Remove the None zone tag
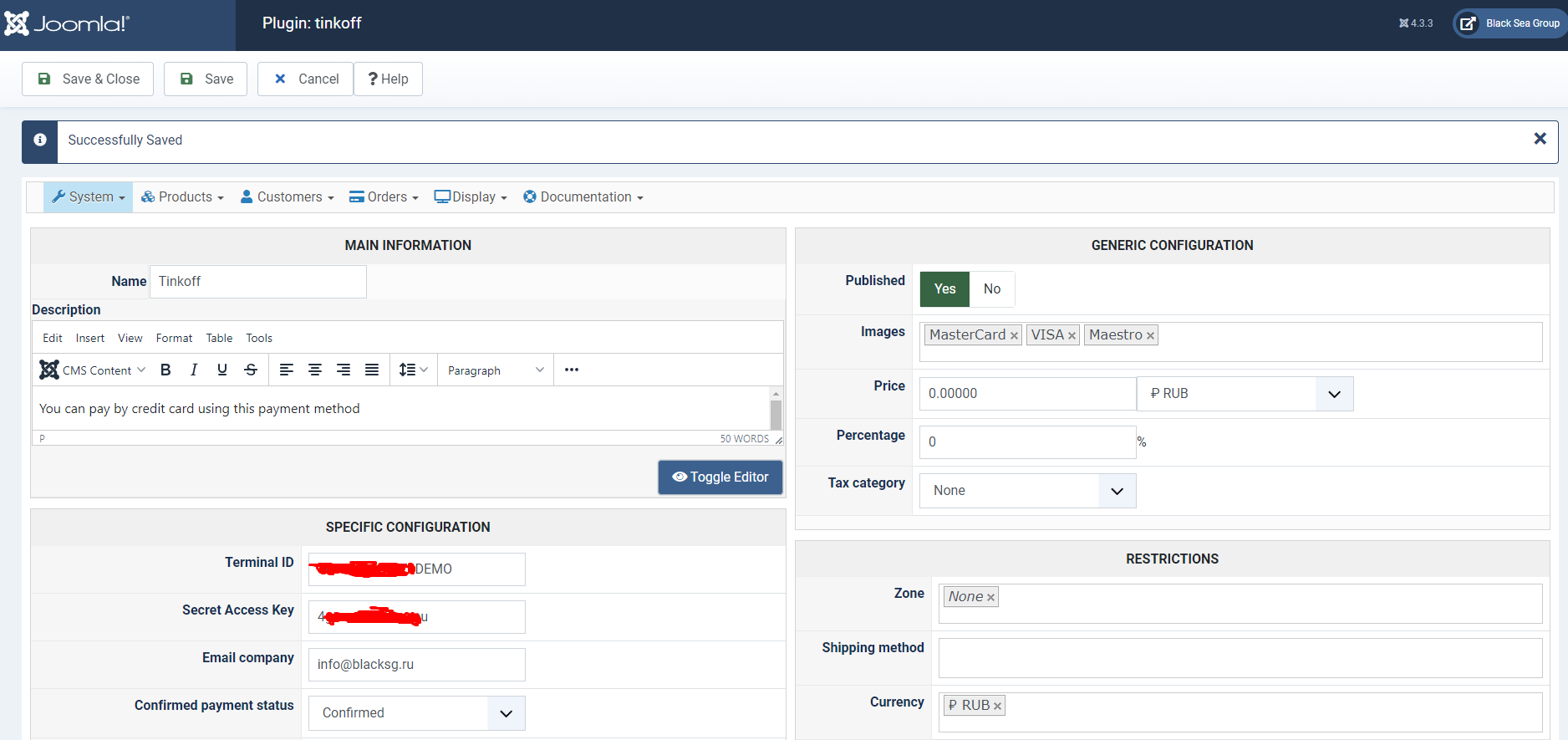 [990, 597]
